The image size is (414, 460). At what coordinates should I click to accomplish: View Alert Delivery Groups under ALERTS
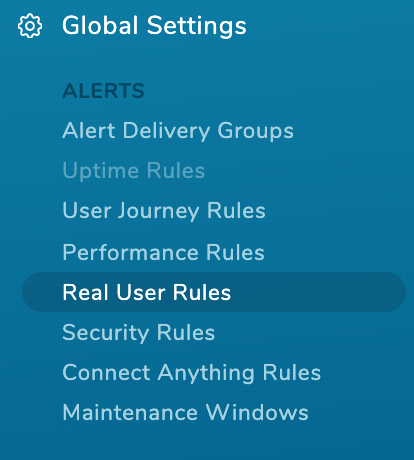[x=178, y=131]
